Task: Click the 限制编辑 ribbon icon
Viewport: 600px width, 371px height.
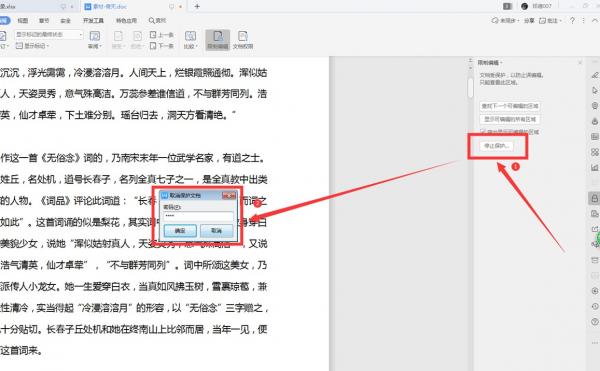Action: (218, 40)
